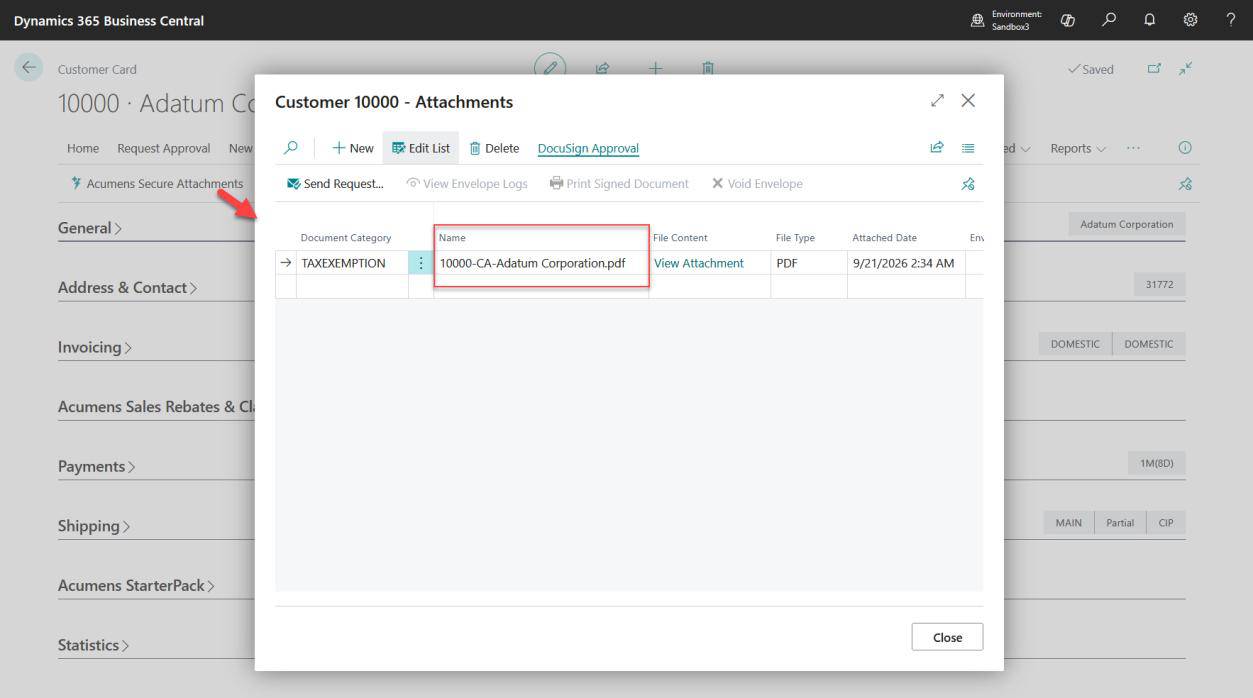Open the Request Approval menu

pos(164,148)
